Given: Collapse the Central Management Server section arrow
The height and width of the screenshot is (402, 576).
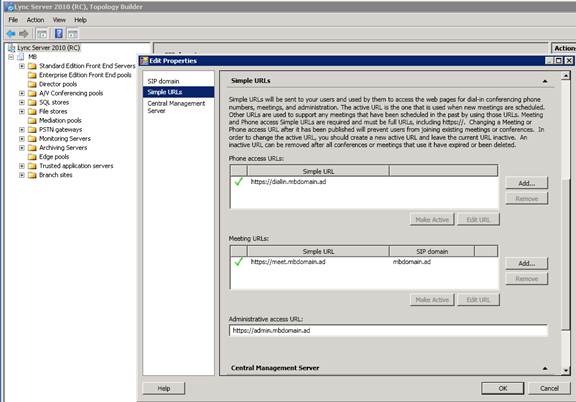Looking at the screenshot, I should coord(545,368).
